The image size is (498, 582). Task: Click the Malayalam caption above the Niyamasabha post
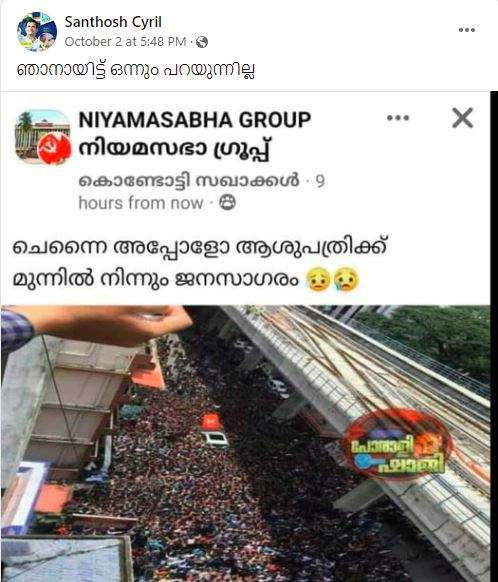[x=136, y=70]
